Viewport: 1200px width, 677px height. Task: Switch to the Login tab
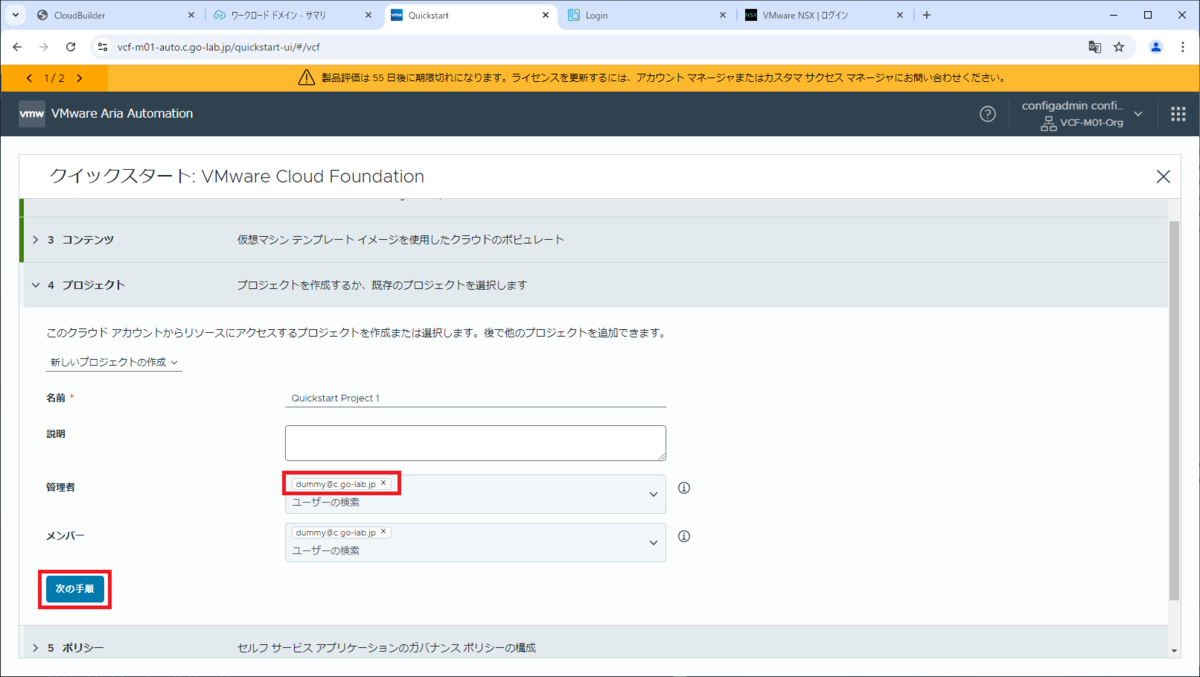coord(646,15)
